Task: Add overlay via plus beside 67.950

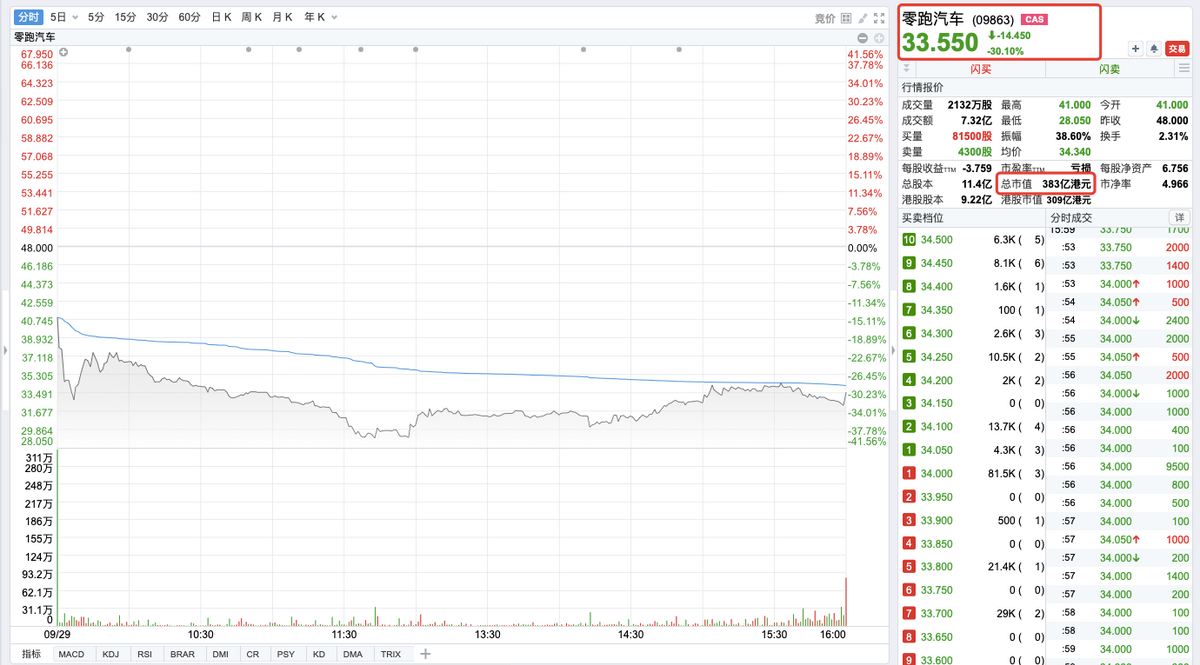Action: point(64,52)
